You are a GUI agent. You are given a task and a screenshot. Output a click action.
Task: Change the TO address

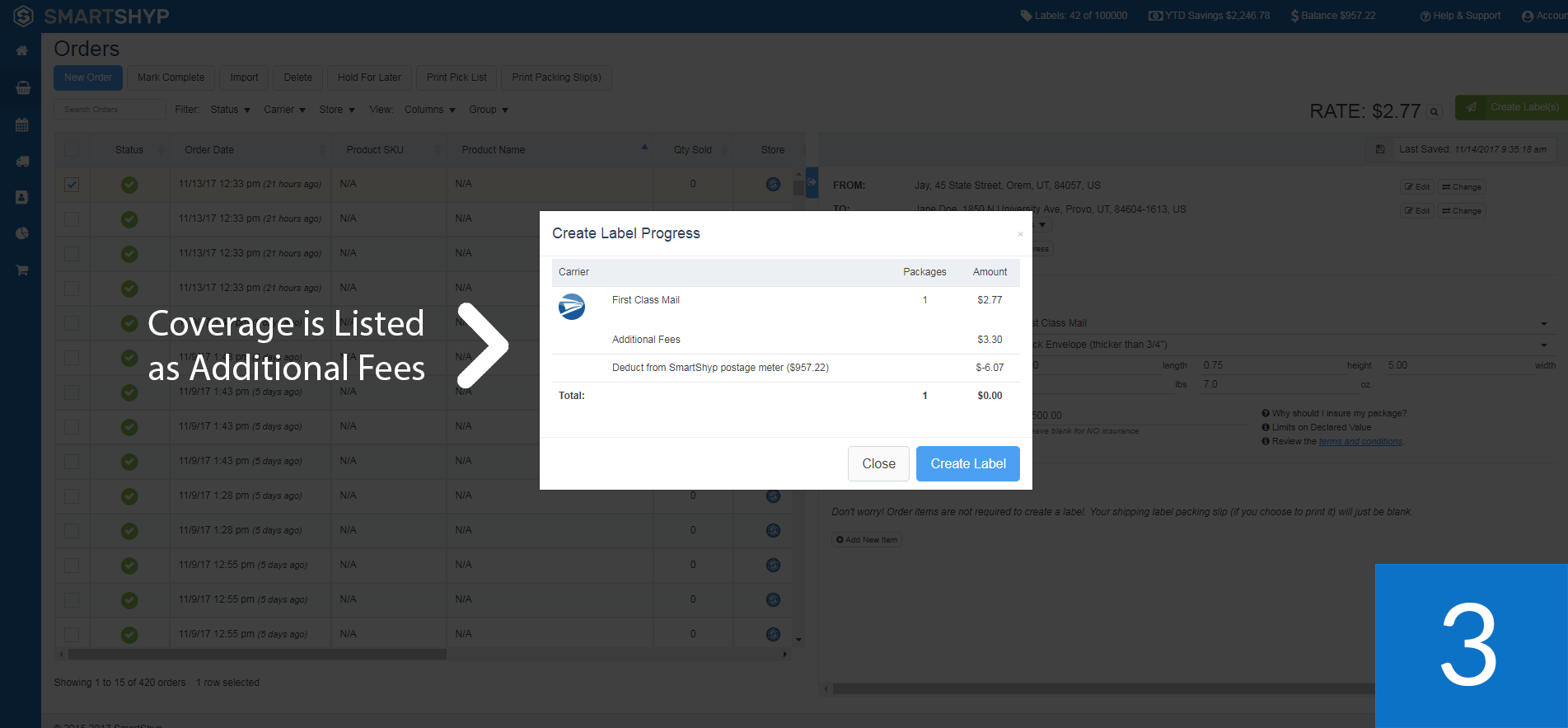pyautogui.click(x=1462, y=211)
